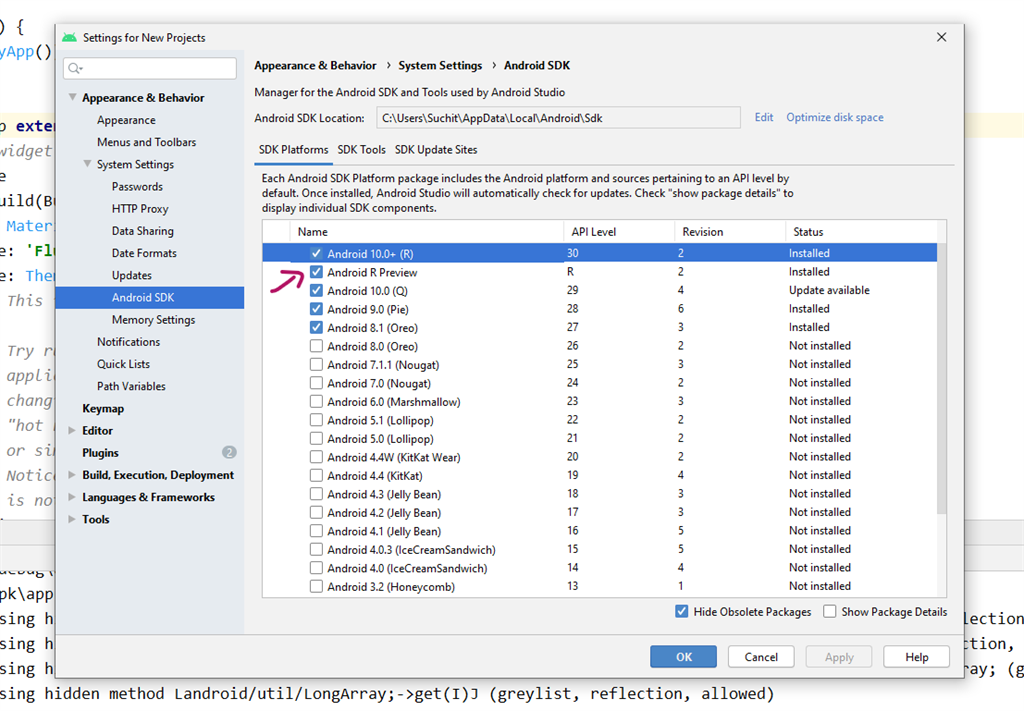The image size is (1024, 711).
Task: Open the Plugins settings page
Action: (101, 453)
